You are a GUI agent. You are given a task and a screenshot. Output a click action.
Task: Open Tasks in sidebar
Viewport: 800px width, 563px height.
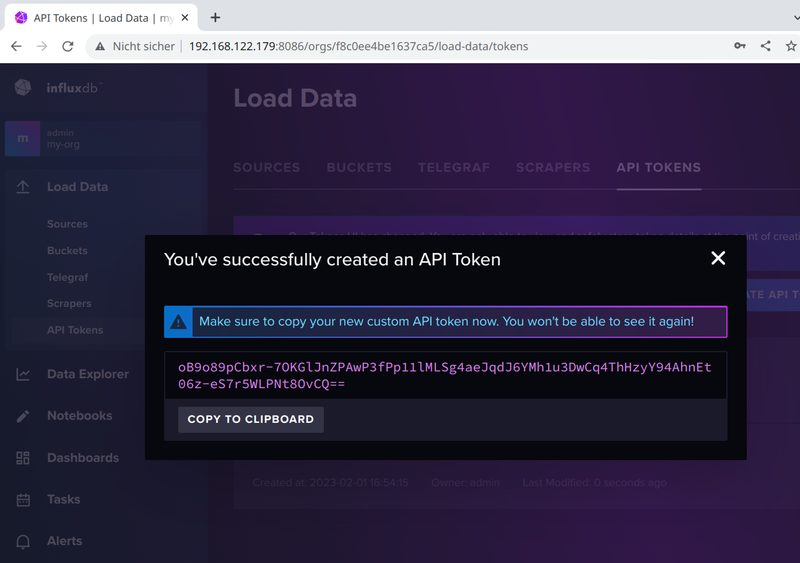(64, 499)
